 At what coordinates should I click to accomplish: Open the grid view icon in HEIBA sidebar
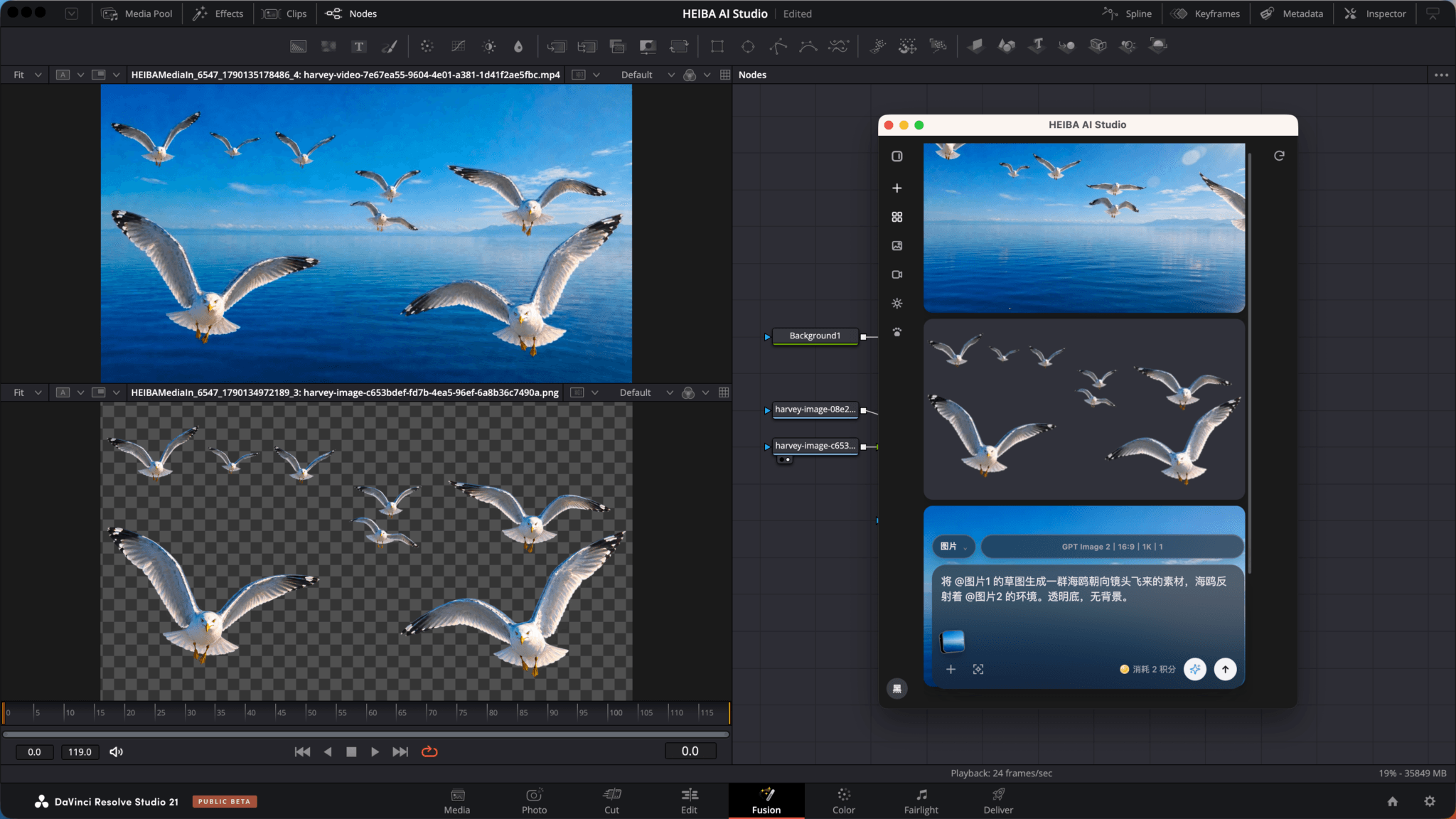(x=897, y=217)
